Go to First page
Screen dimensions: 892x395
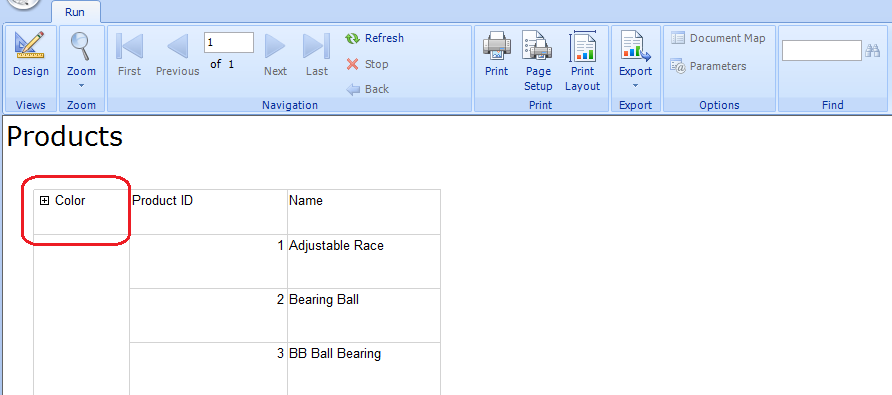pyautogui.click(x=129, y=55)
